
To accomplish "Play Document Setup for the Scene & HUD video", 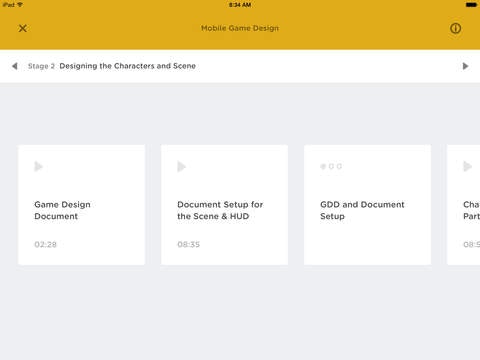I will click(181, 166).
